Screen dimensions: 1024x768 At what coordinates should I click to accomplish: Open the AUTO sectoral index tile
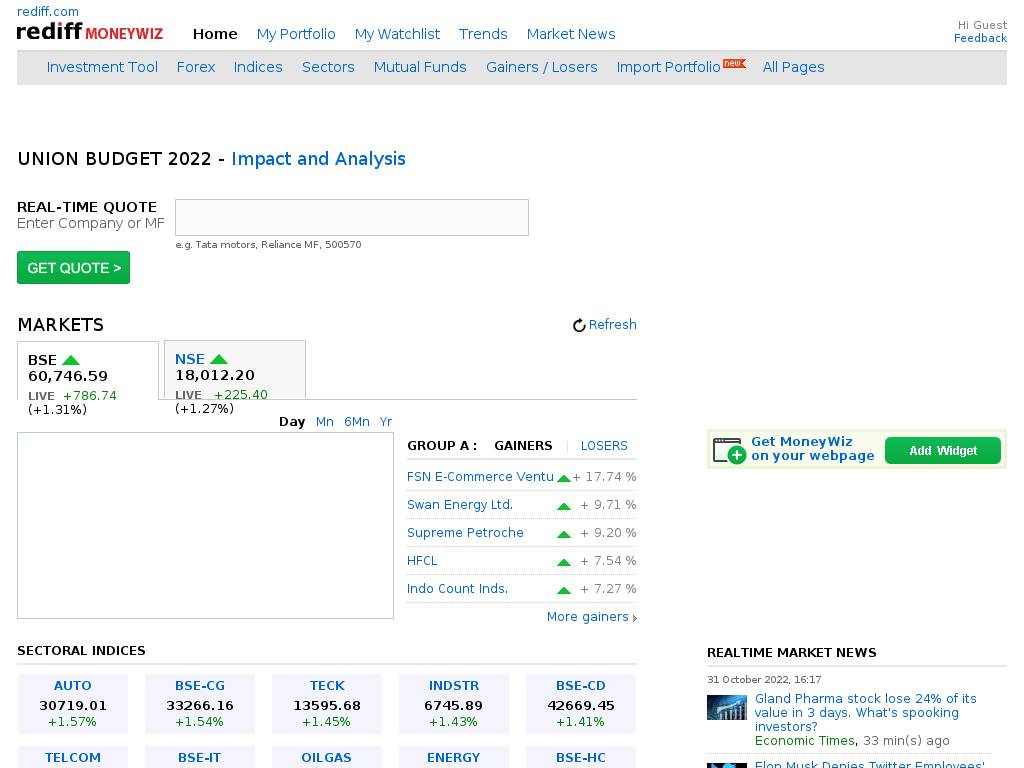tap(72, 703)
